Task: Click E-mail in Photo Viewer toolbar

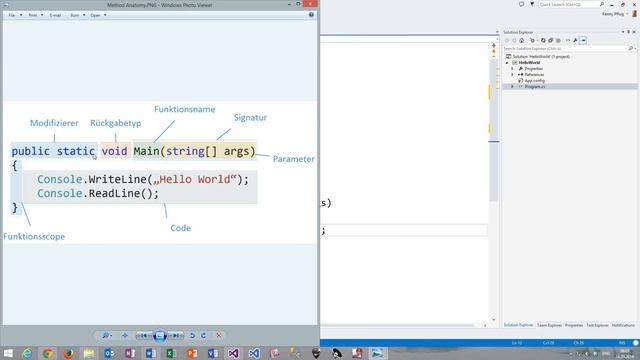Action: (x=56, y=15)
